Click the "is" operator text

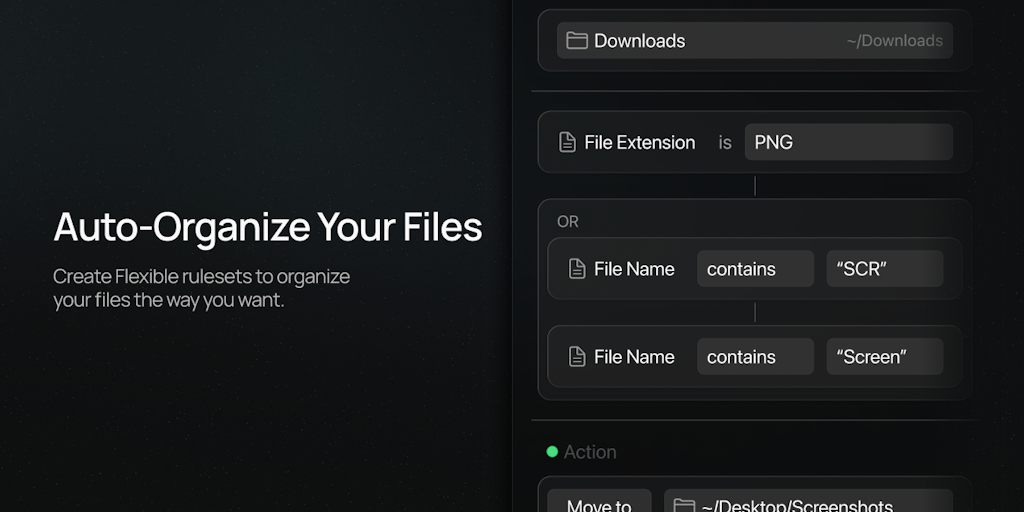click(x=725, y=142)
